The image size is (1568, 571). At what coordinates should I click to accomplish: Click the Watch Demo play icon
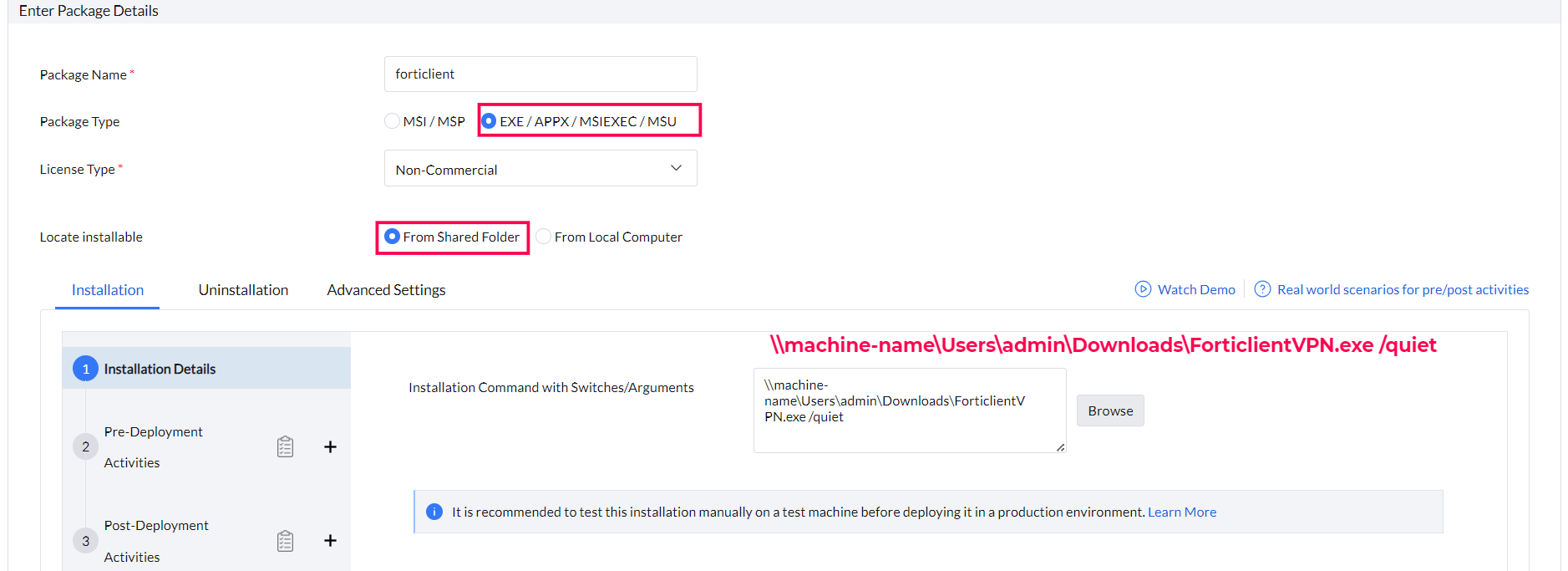click(x=1143, y=289)
